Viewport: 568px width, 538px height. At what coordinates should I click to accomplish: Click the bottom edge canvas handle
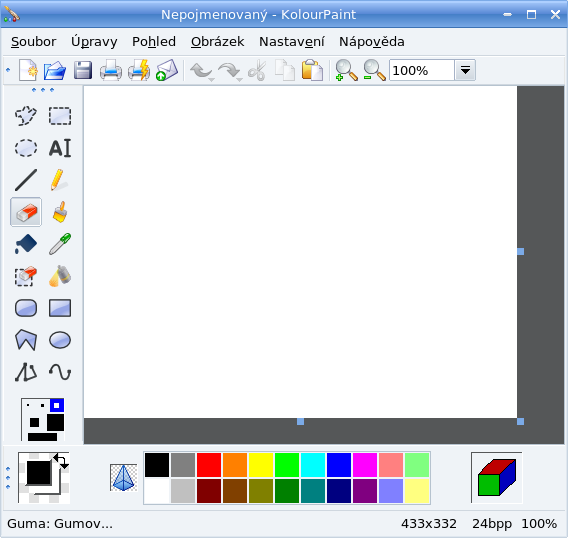pos(300,421)
